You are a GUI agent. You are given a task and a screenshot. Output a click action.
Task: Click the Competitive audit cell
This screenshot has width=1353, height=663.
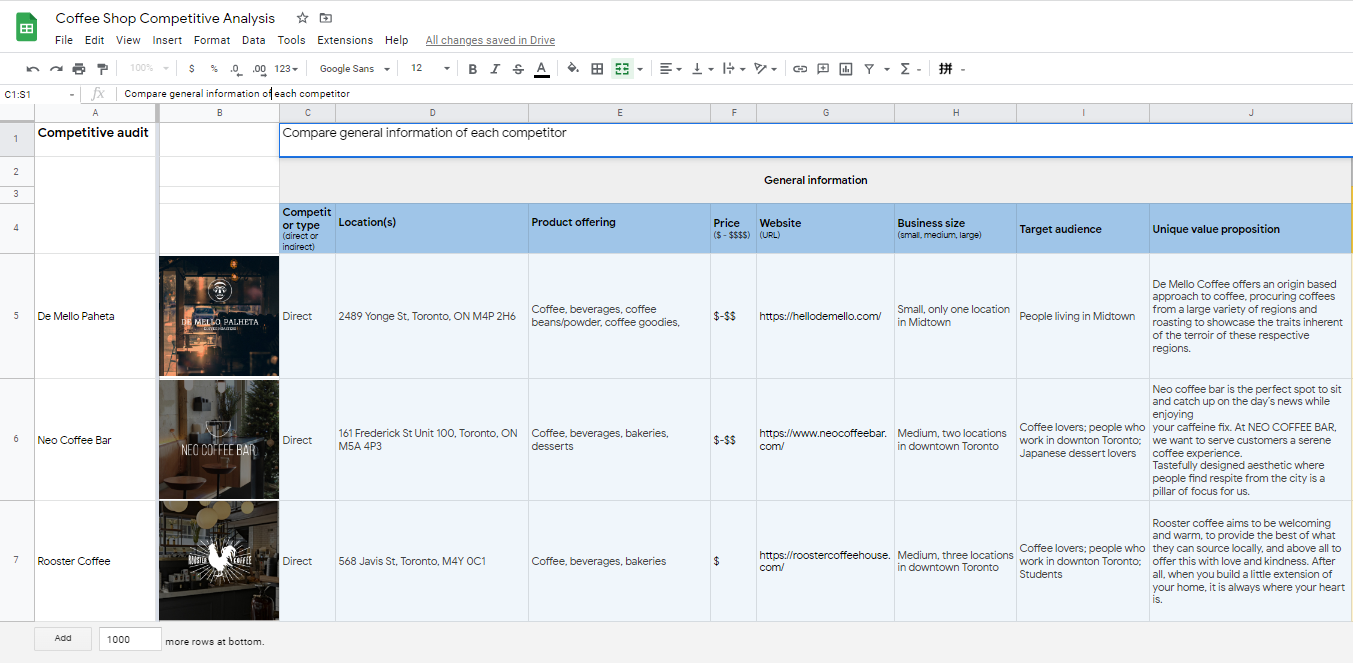click(x=95, y=140)
